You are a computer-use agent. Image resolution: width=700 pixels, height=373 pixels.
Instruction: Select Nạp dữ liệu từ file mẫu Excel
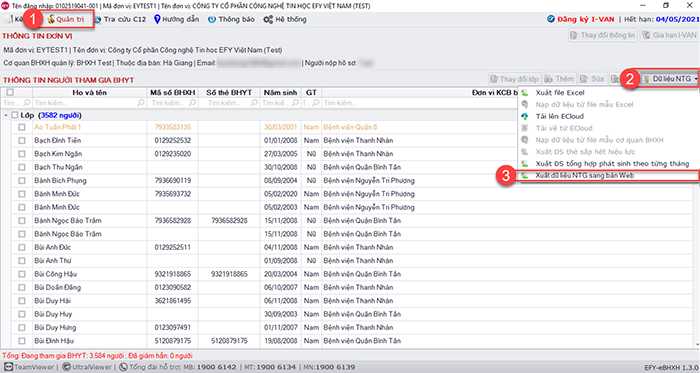coord(584,104)
